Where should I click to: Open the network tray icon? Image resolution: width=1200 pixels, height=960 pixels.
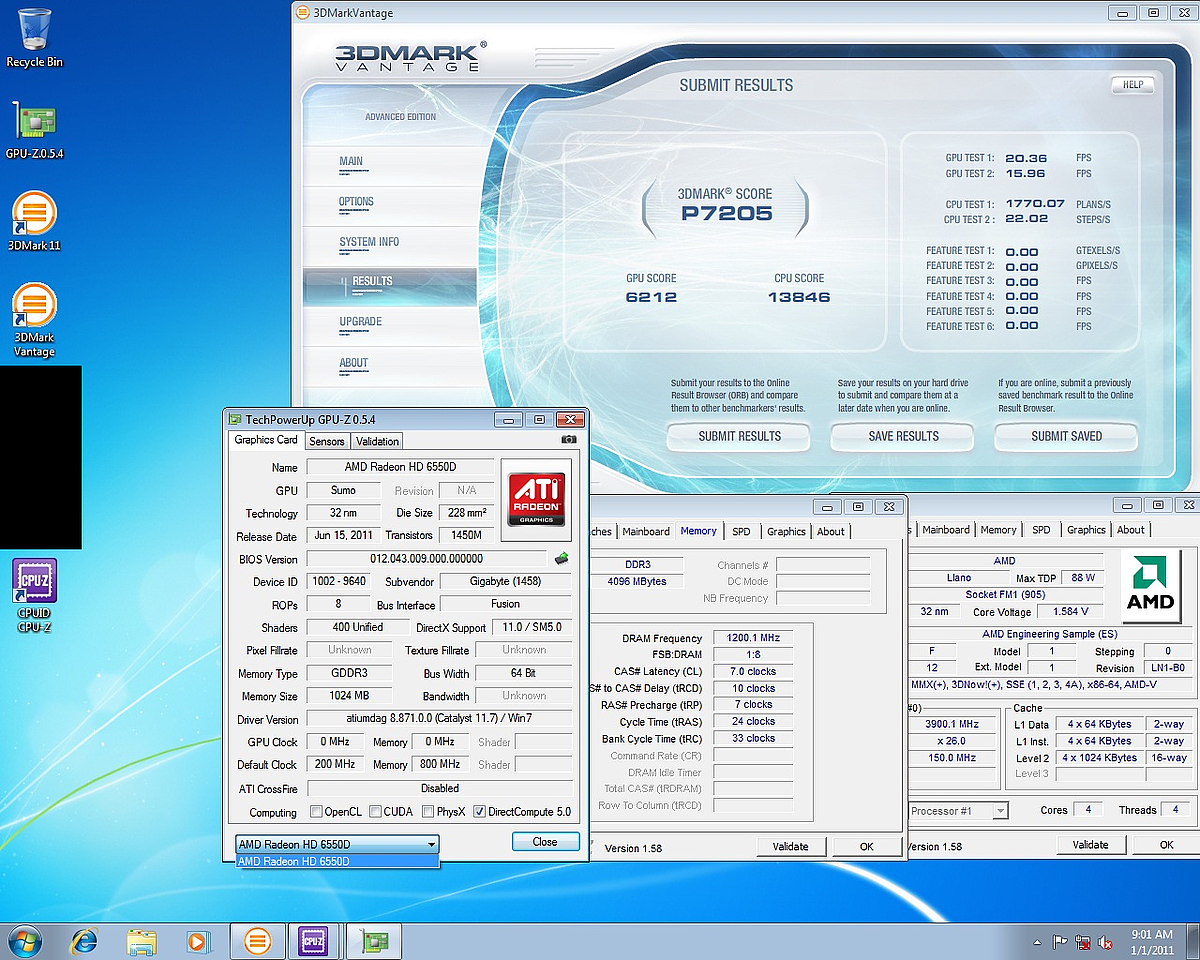coord(1083,942)
